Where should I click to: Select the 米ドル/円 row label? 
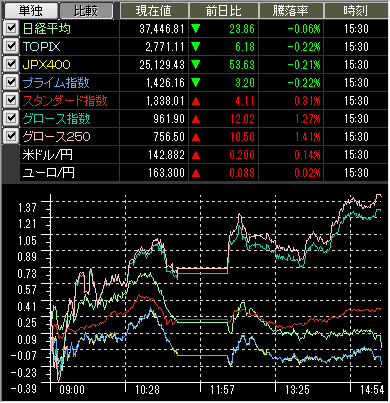click(47, 155)
